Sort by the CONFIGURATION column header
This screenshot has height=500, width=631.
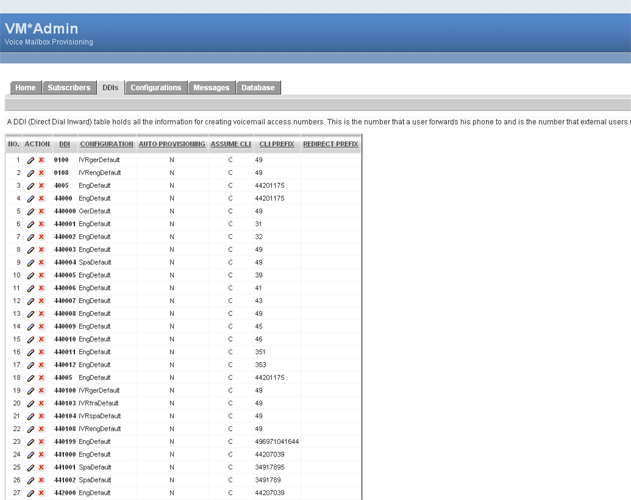pyautogui.click(x=107, y=145)
